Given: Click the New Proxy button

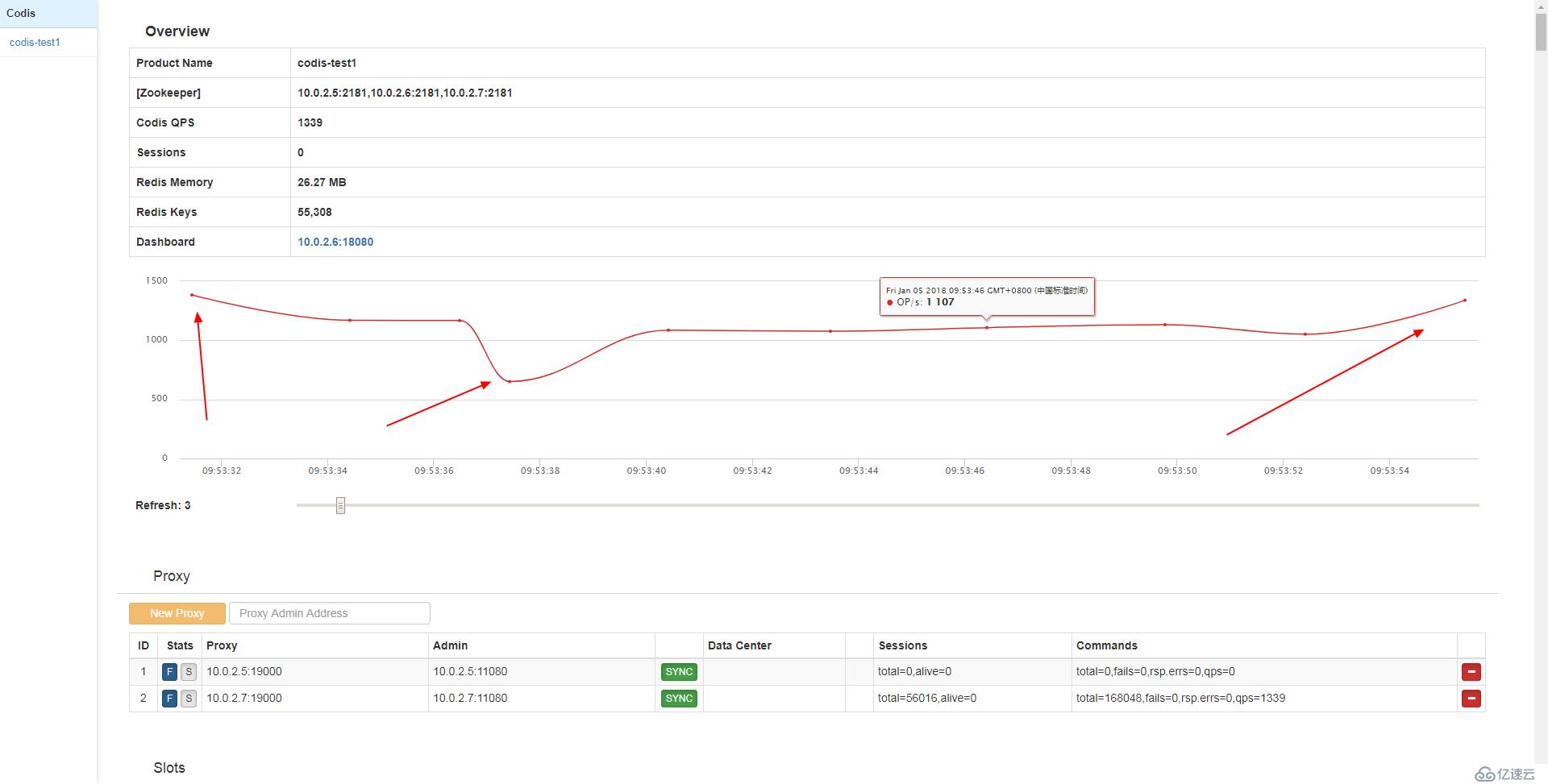Looking at the screenshot, I should tap(177, 613).
